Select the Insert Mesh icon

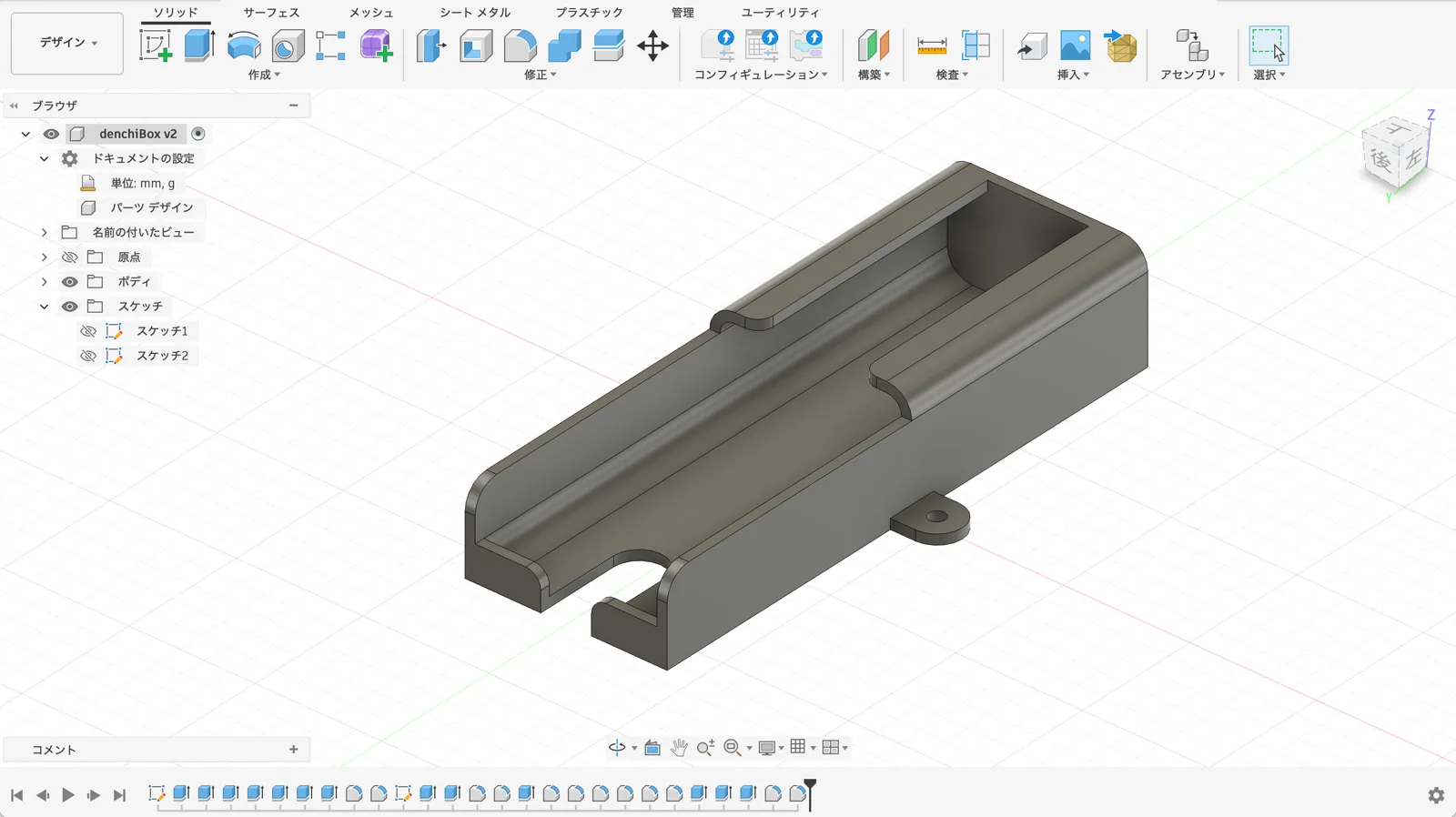[x=1120, y=45]
